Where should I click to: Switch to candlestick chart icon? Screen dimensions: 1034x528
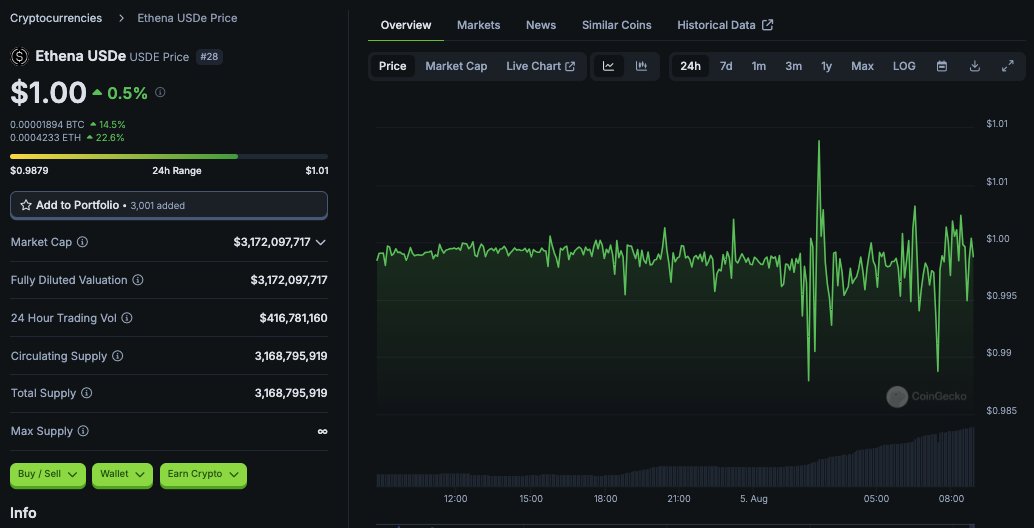coord(641,66)
